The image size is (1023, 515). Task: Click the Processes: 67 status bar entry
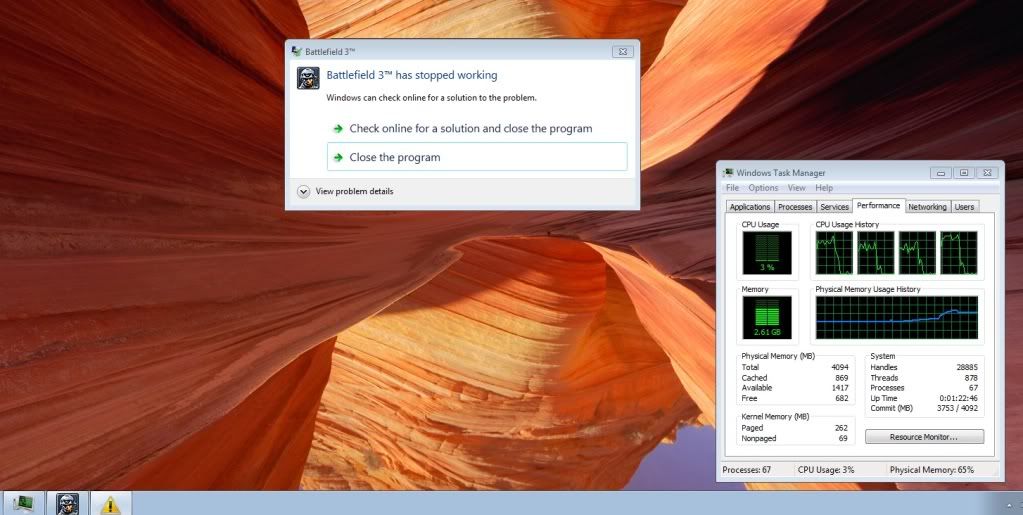(747, 470)
